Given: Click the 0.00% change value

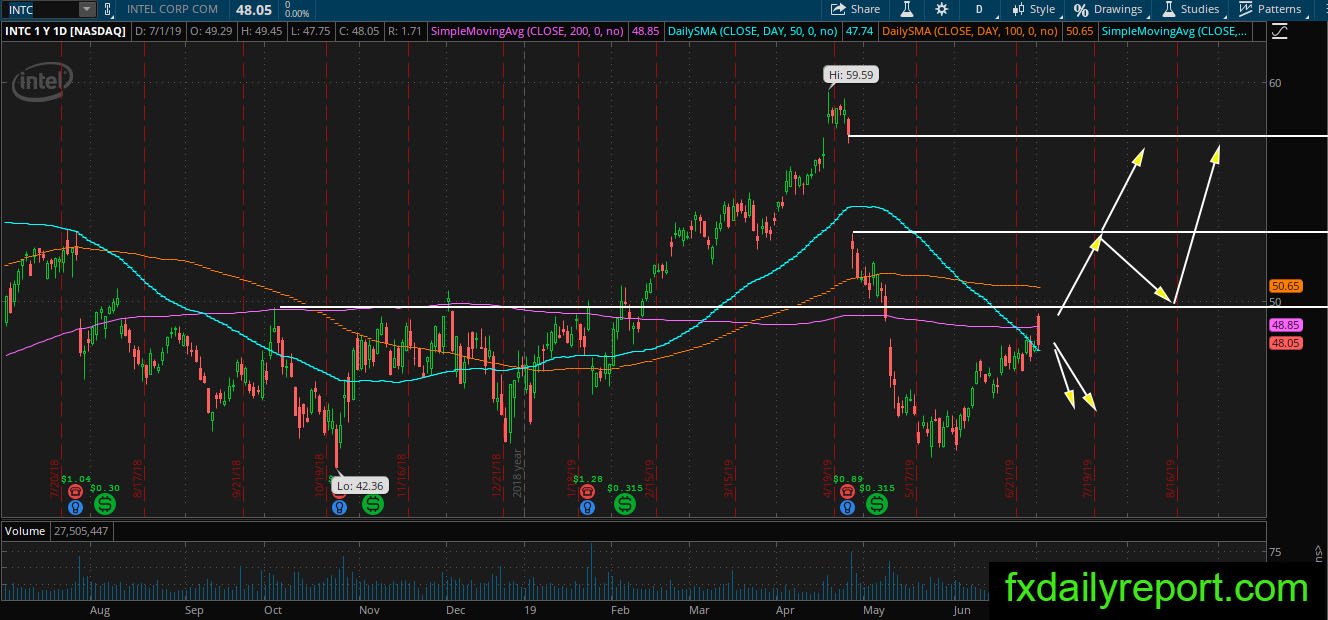Looking at the screenshot, I should point(298,14).
